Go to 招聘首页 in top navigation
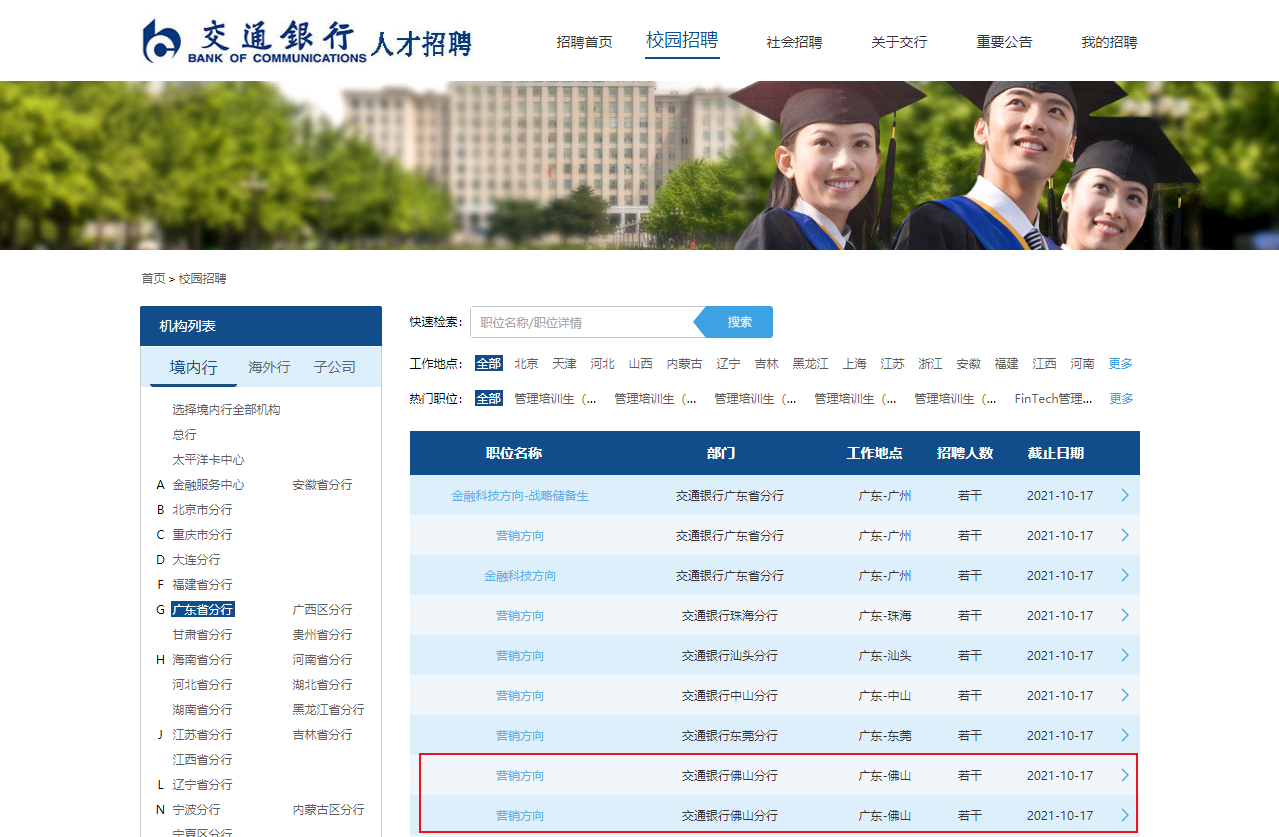1279x837 pixels. point(584,42)
